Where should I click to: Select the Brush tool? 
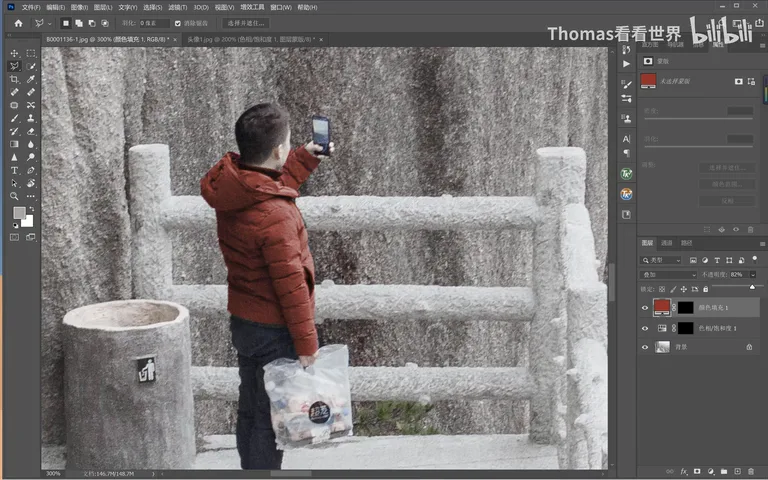pyautogui.click(x=14, y=118)
